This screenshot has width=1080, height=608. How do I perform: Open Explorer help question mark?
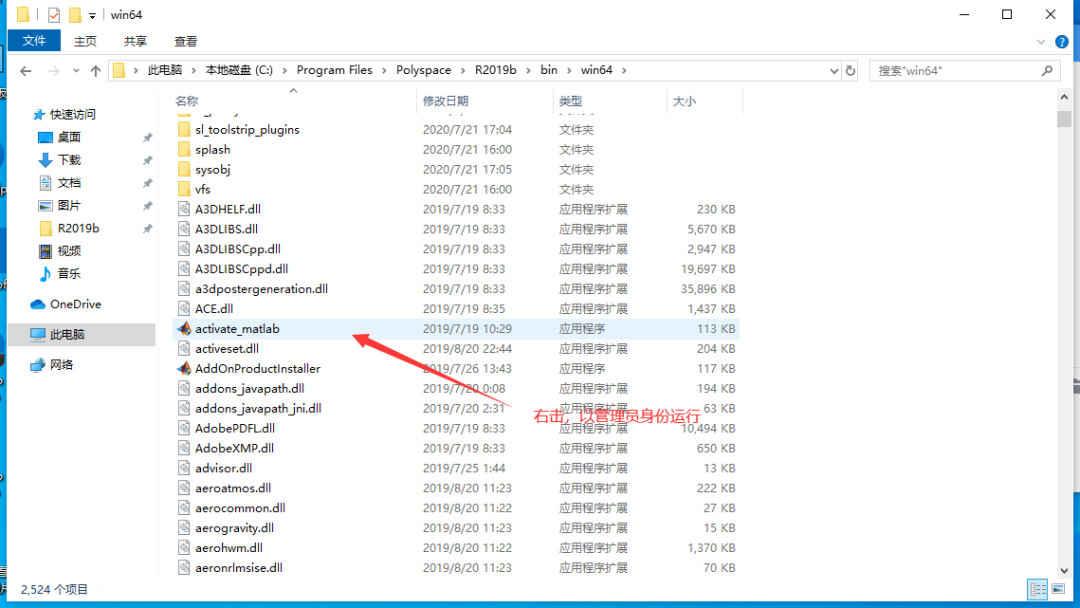pyautogui.click(x=1062, y=42)
